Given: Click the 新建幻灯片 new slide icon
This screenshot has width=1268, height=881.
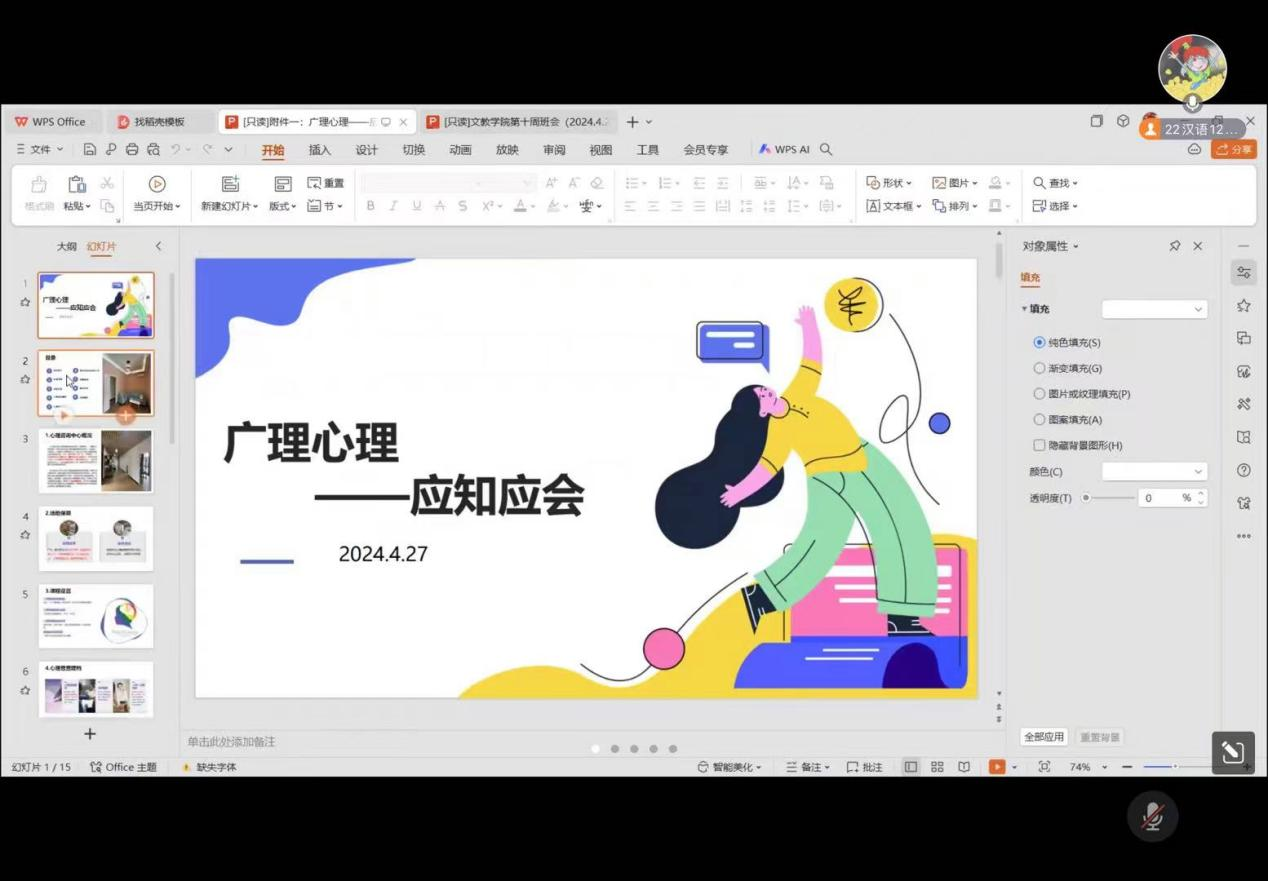Looking at the screenshot, I should coord(230,184).
